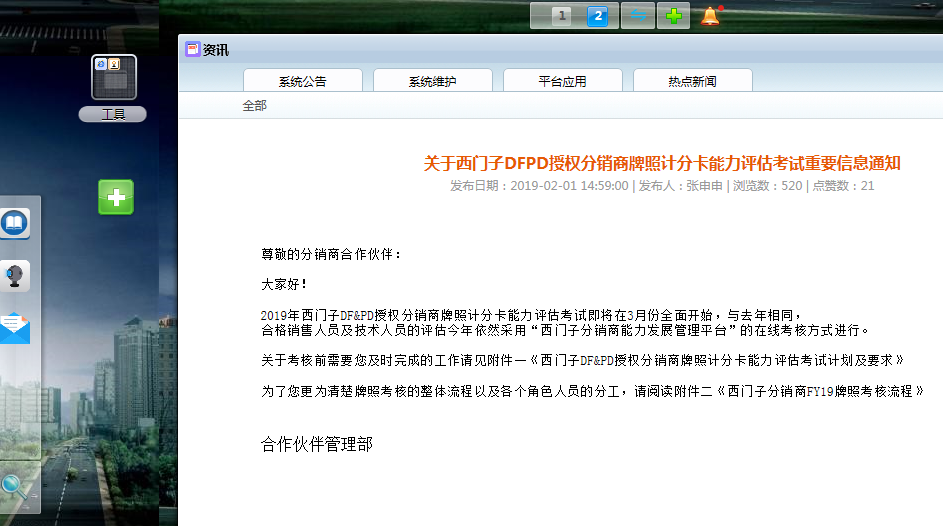Click the 大家好 line
The image size is (943, 526).
(284, 284)
